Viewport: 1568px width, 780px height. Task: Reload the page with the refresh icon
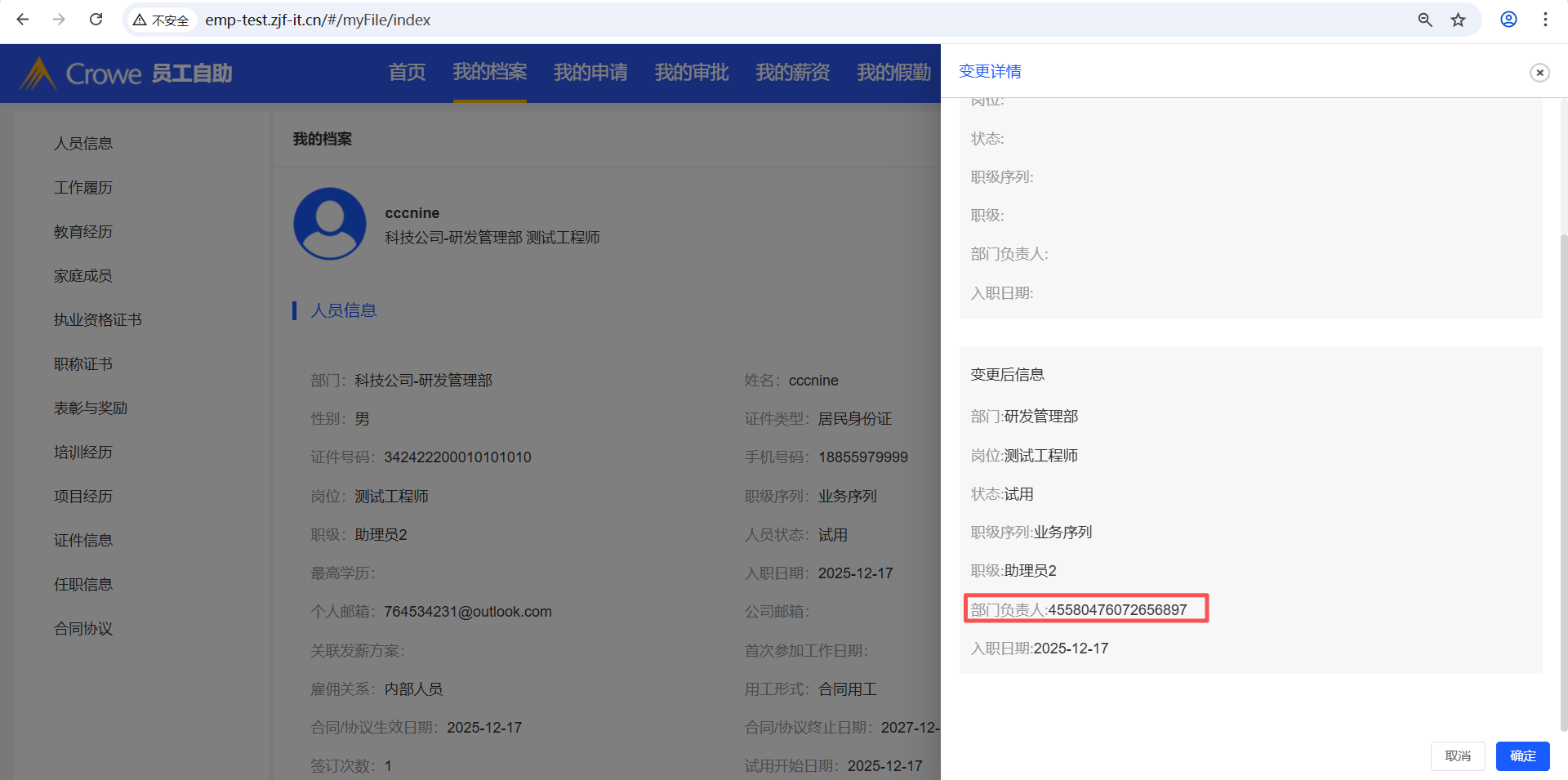tap(96, 20)
